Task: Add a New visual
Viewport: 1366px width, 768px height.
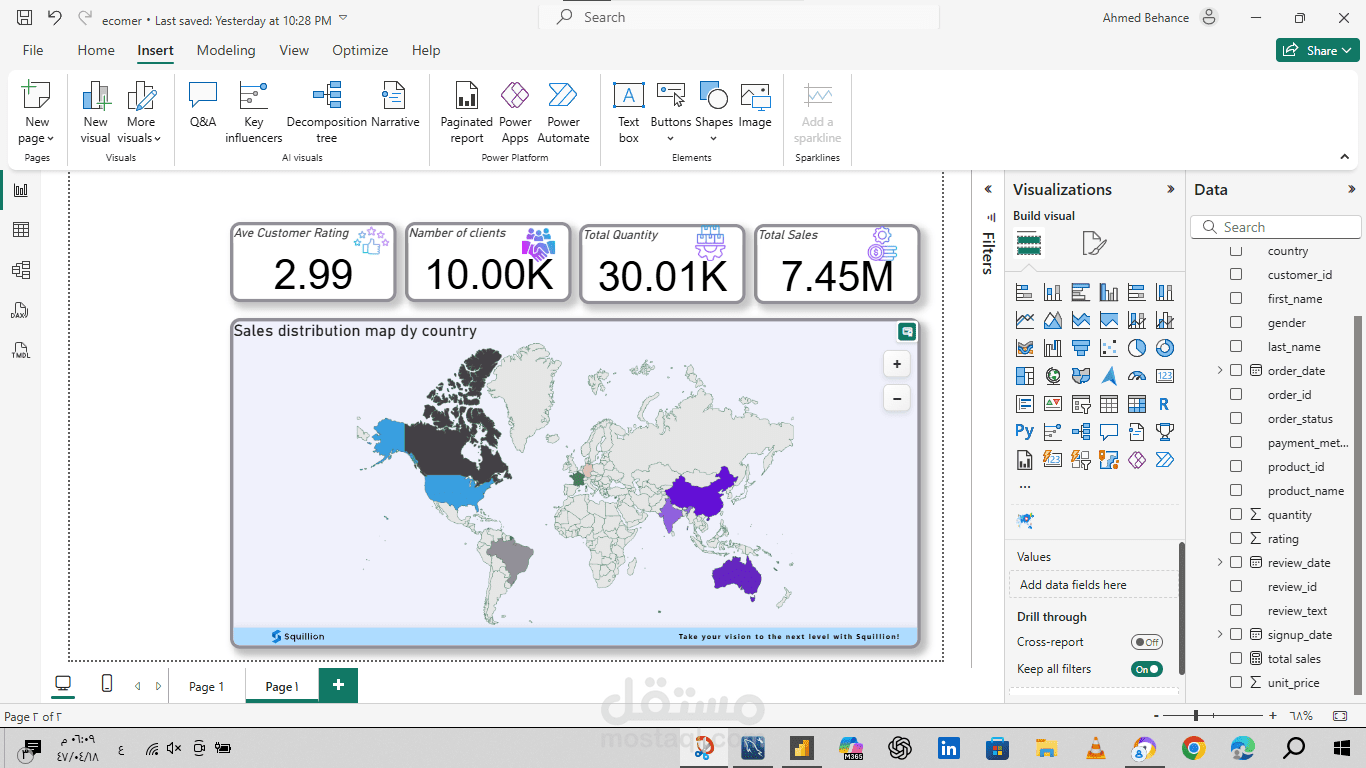Action: pos(96,113)
